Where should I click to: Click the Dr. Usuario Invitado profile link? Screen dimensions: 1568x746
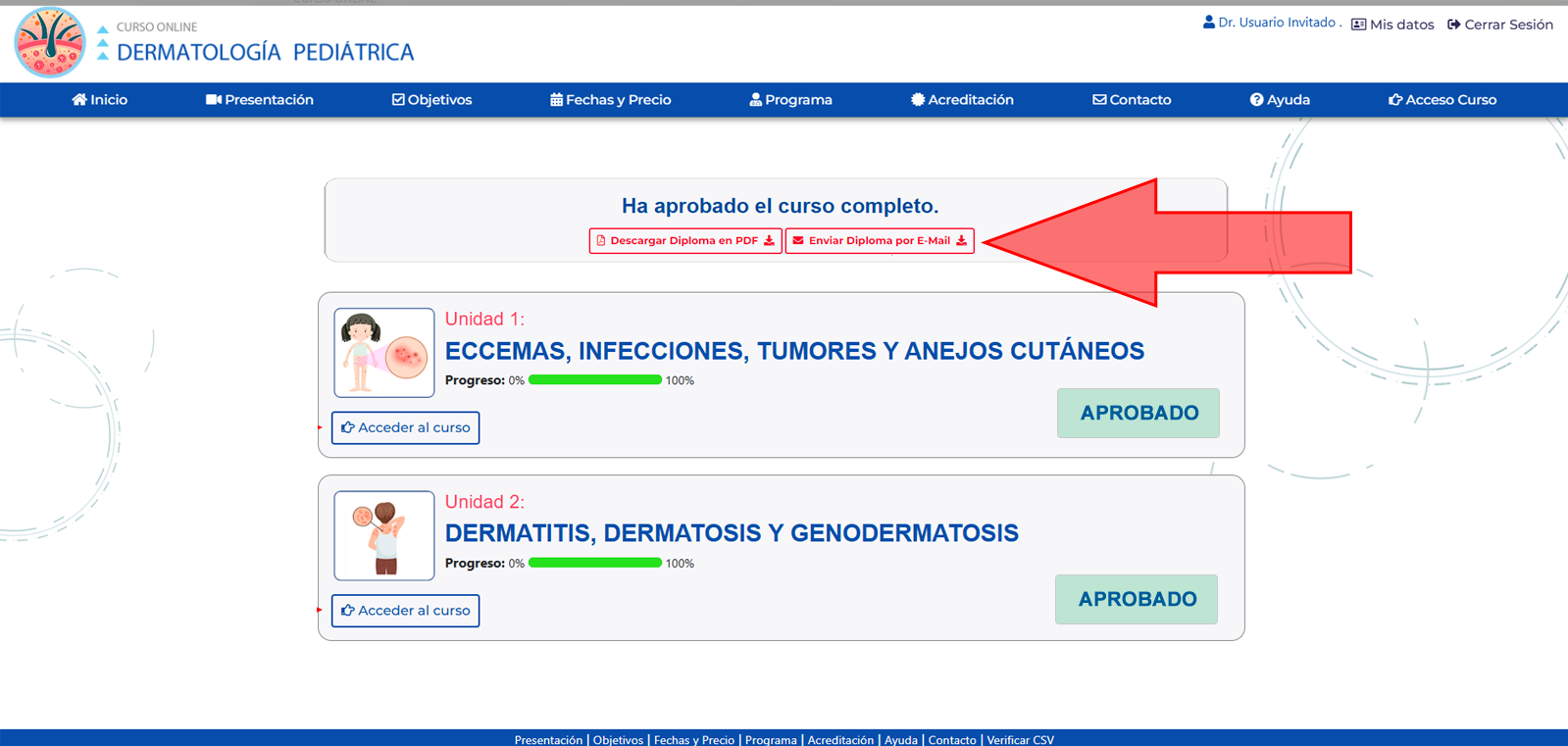(x=1270, y=23)
